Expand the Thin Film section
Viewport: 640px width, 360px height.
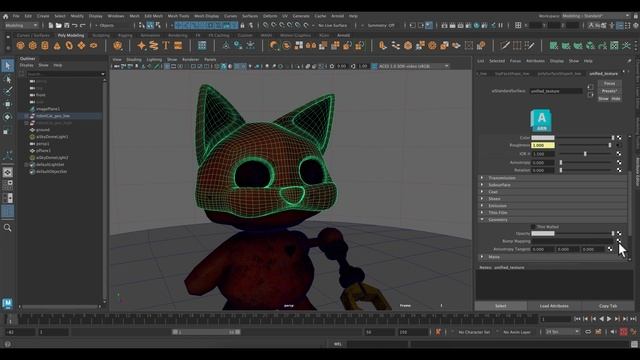(553, 213)
